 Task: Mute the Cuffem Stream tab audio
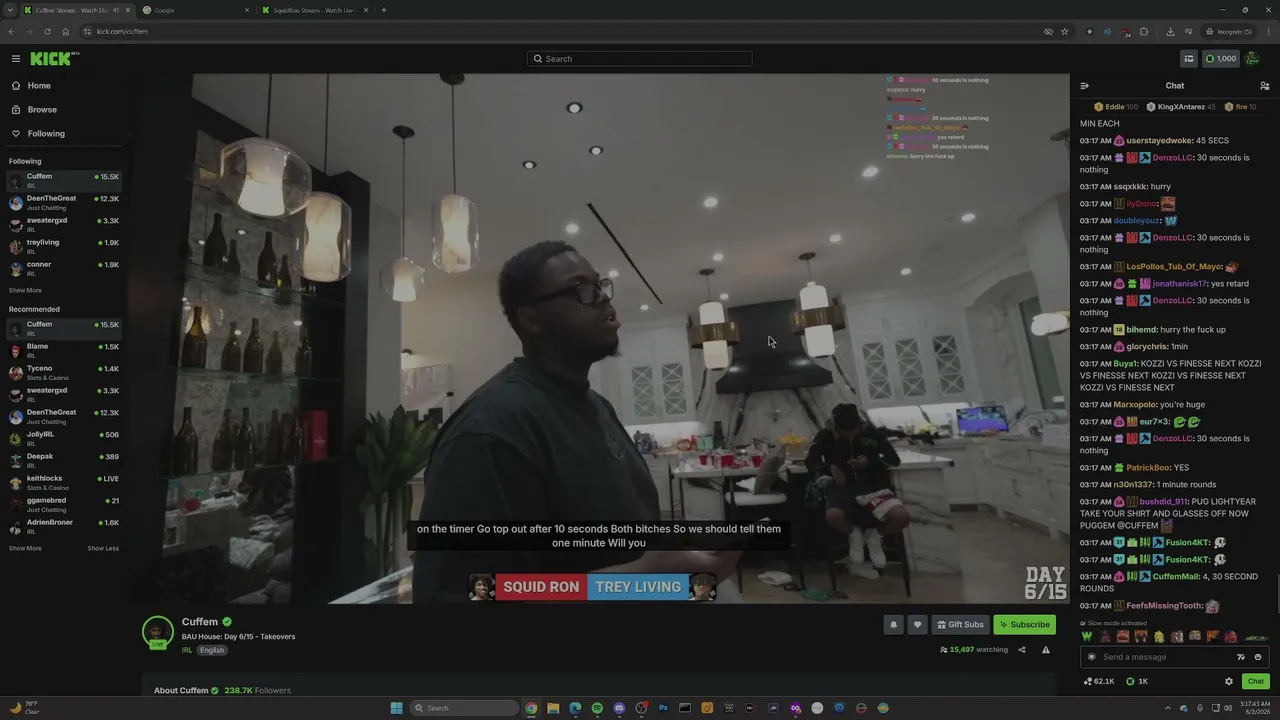tap(116, 10)
